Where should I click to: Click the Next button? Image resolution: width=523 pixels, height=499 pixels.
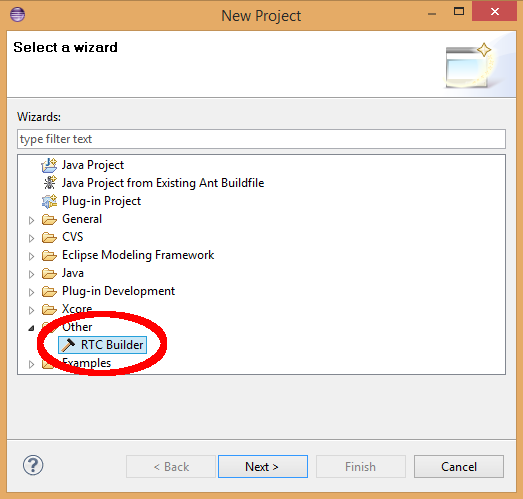click(263, 466)
